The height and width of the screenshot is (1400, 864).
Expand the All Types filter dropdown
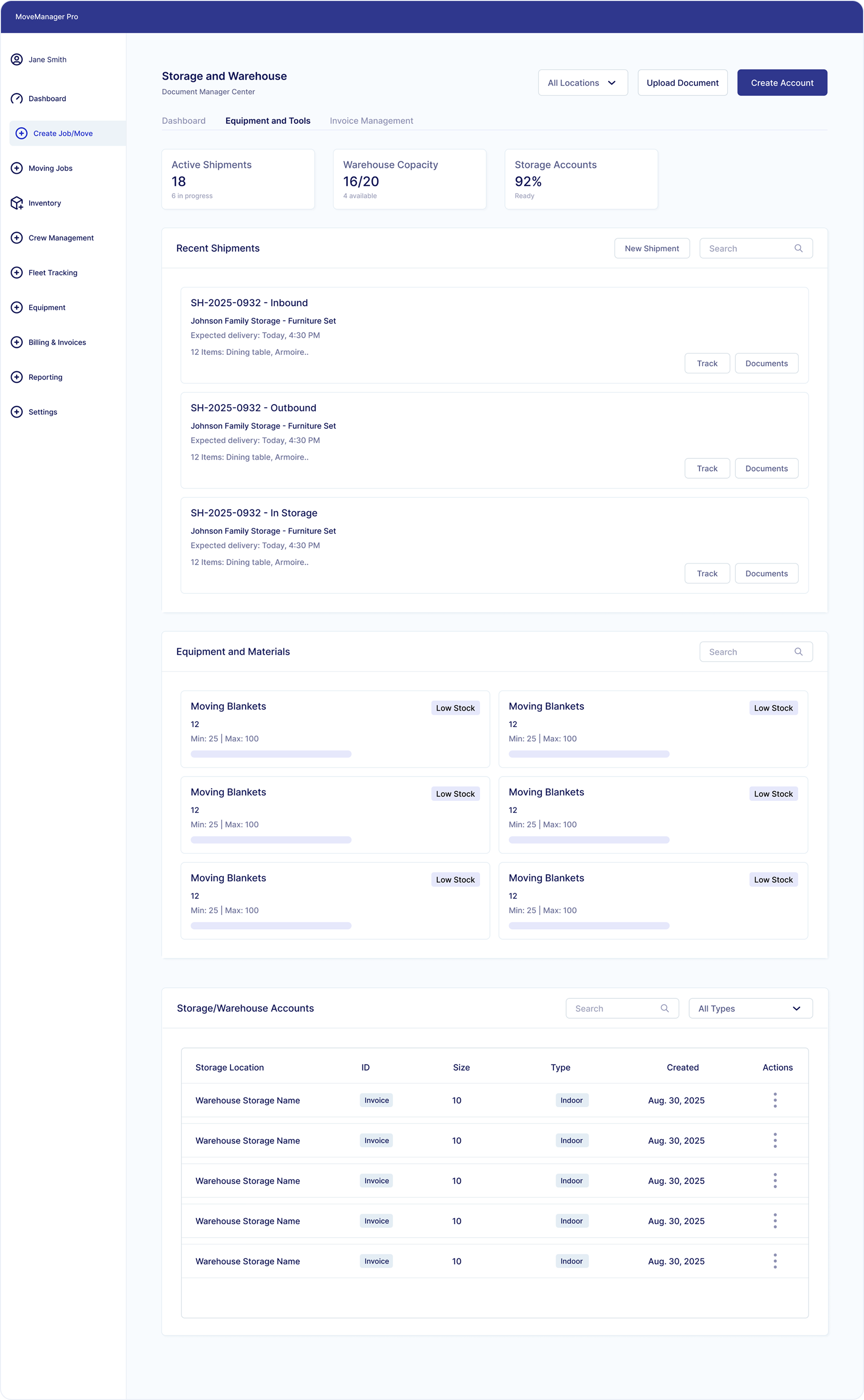pos(750,1009)
